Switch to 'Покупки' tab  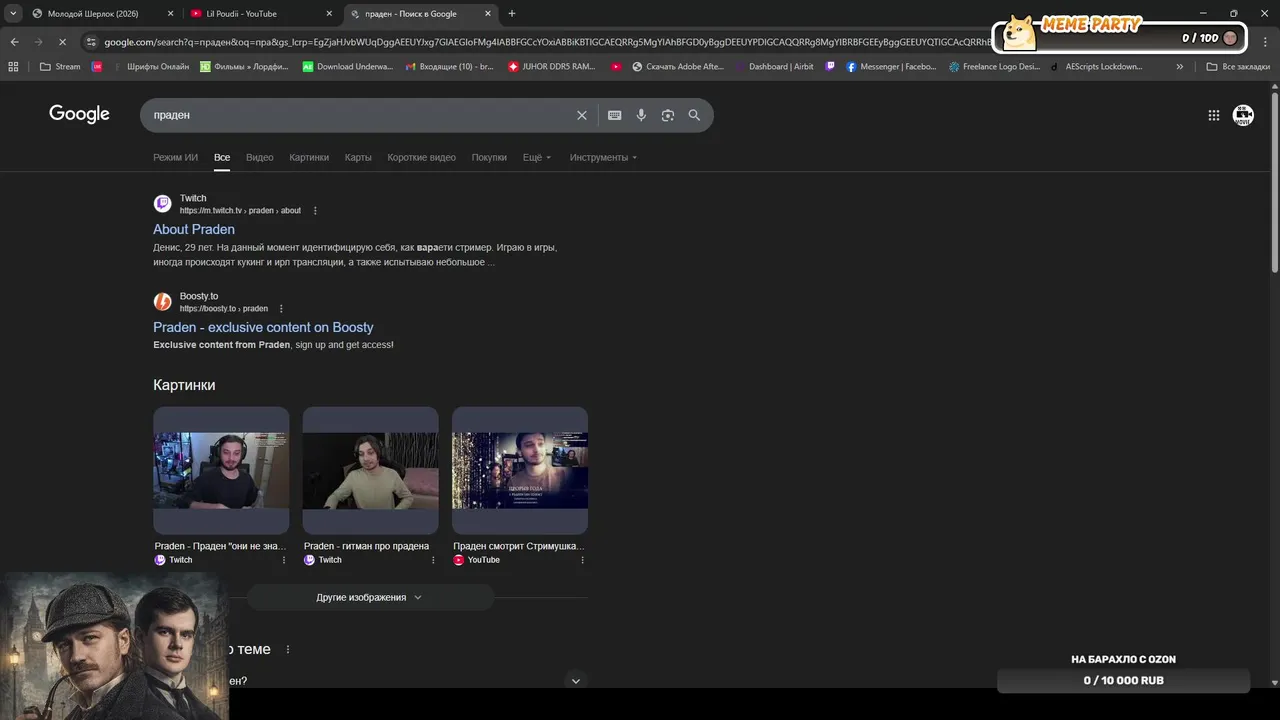489,158
